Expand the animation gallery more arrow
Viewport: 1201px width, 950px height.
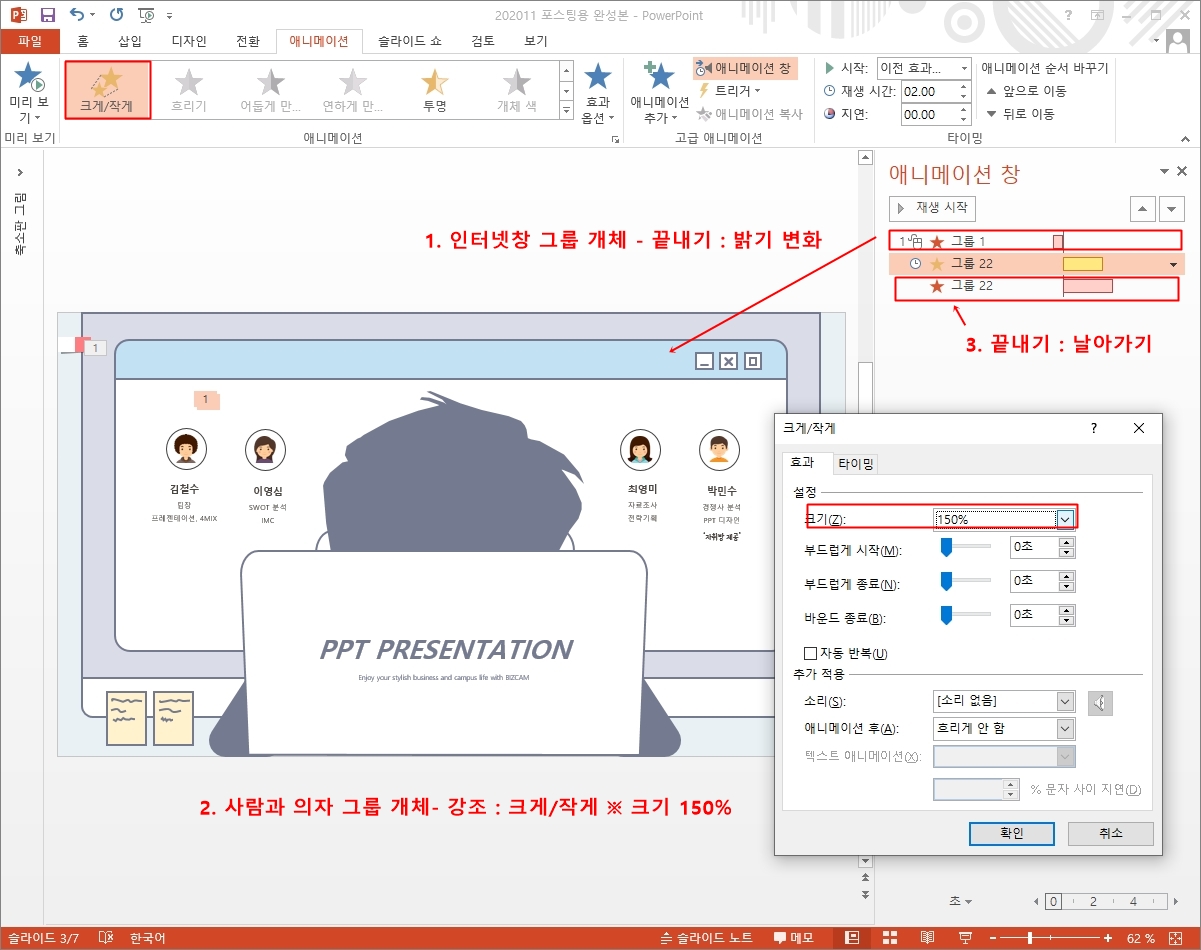point(566,111)
